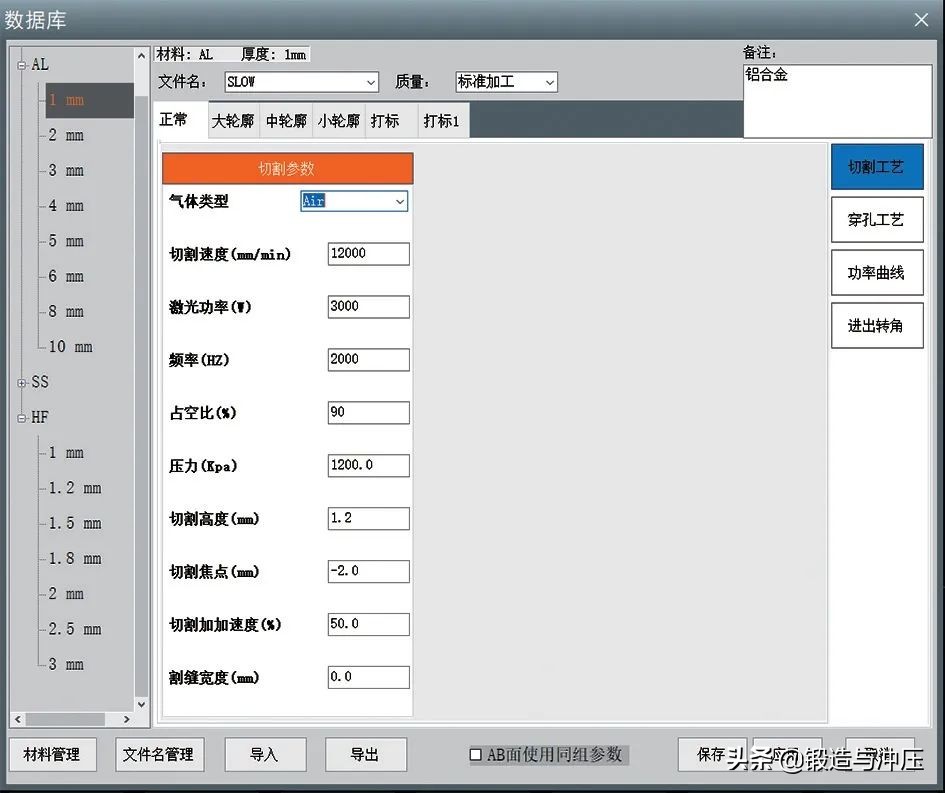Open the 文件名 dropdown showing SLOW
The image size is (945, 793).
point(371,82)
